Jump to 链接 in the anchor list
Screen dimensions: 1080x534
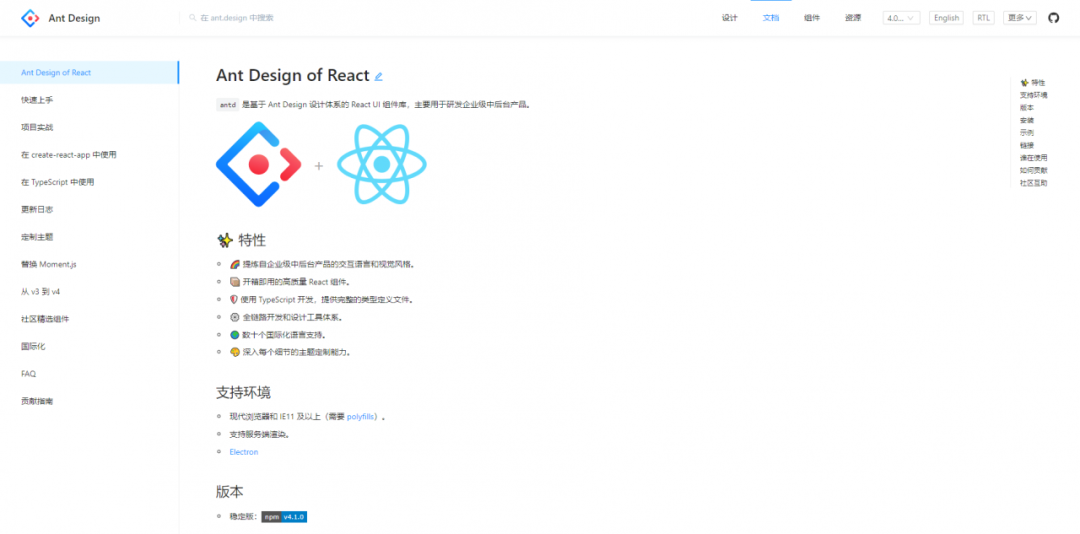tap(1027, 145)
